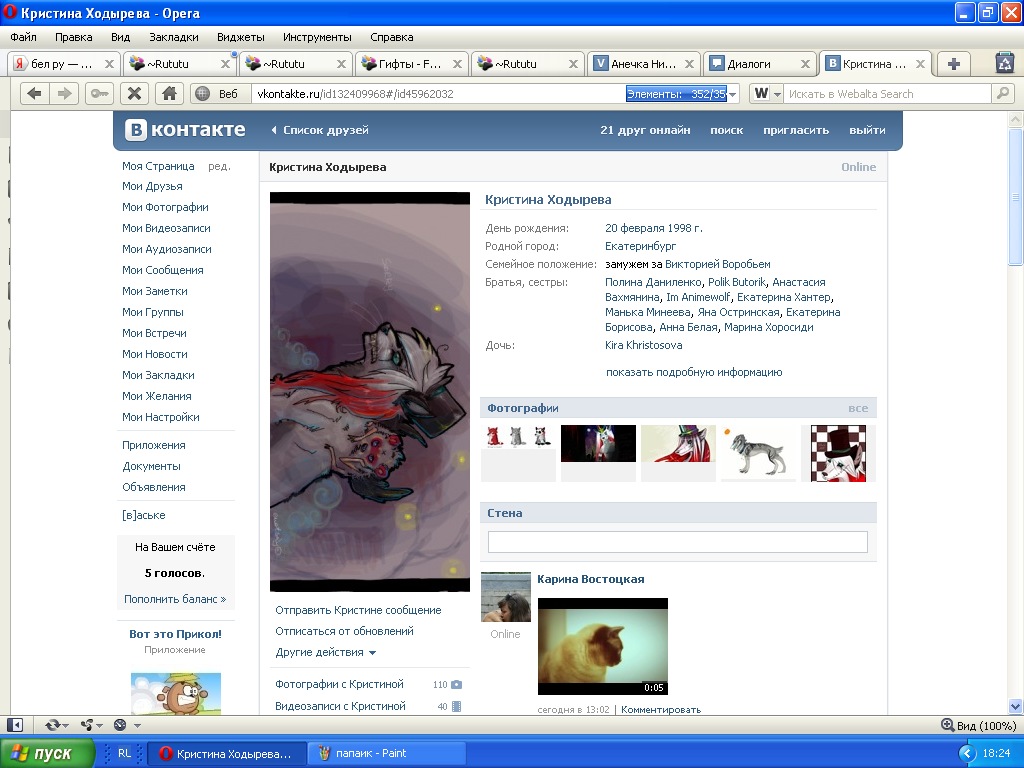Play the cat video thumbnail on wall

(x=603, y=647)
